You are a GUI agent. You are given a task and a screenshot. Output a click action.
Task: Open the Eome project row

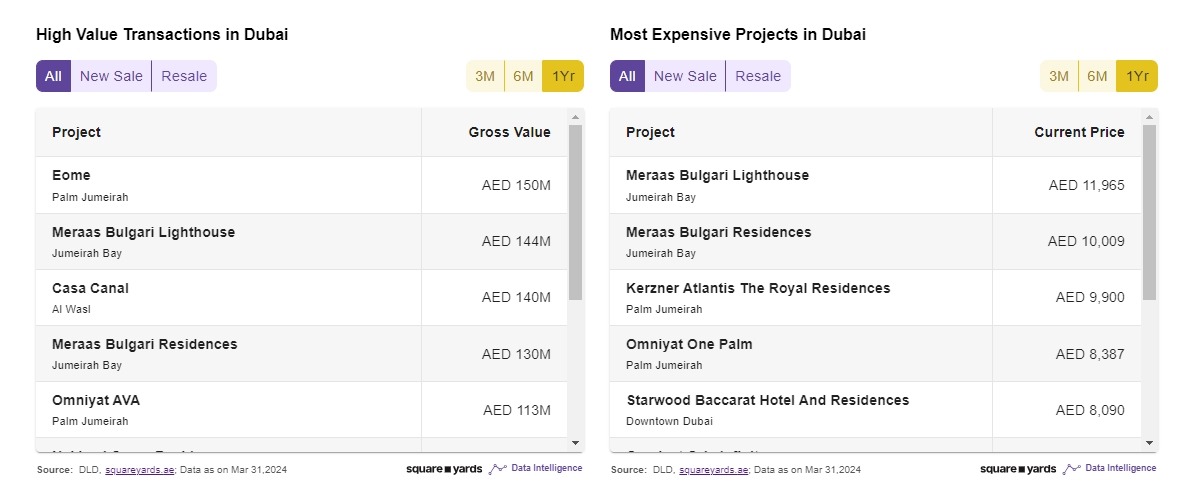pos(302,185)
